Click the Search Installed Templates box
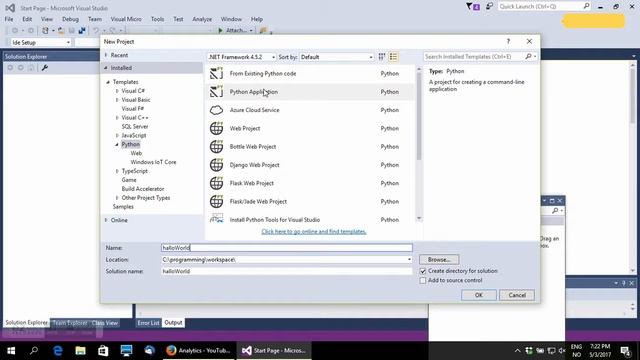640x360 pixels. pyautogui.click(x=473, y=56)
